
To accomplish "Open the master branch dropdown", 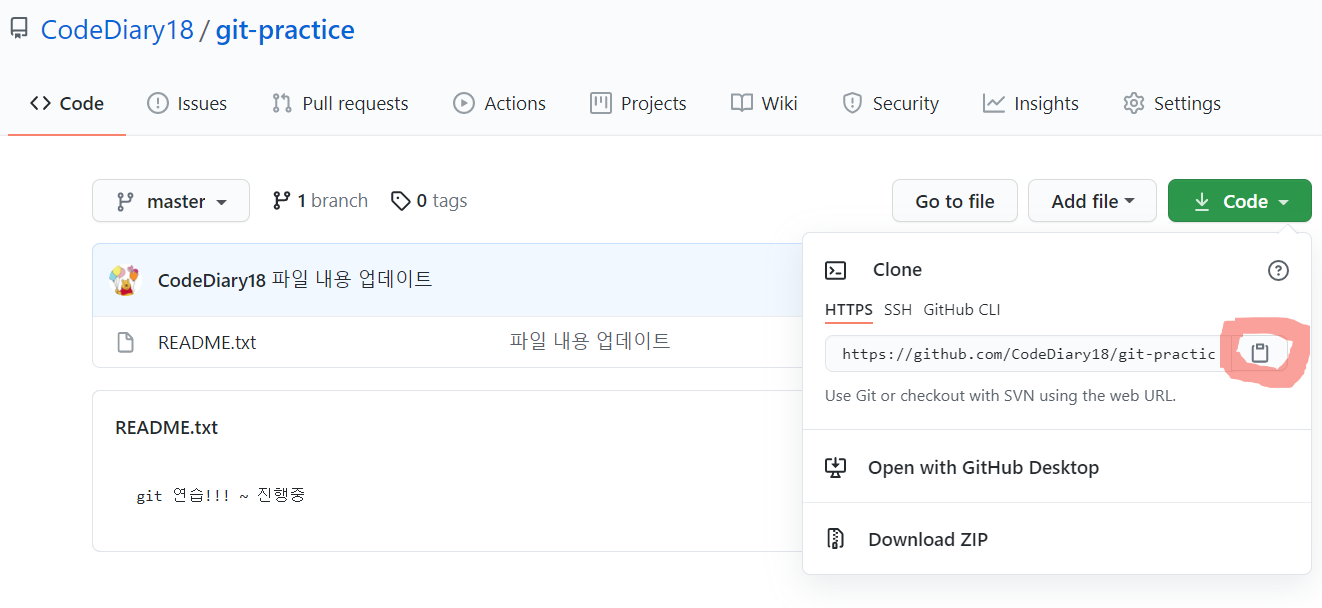I will pos(171,201).
